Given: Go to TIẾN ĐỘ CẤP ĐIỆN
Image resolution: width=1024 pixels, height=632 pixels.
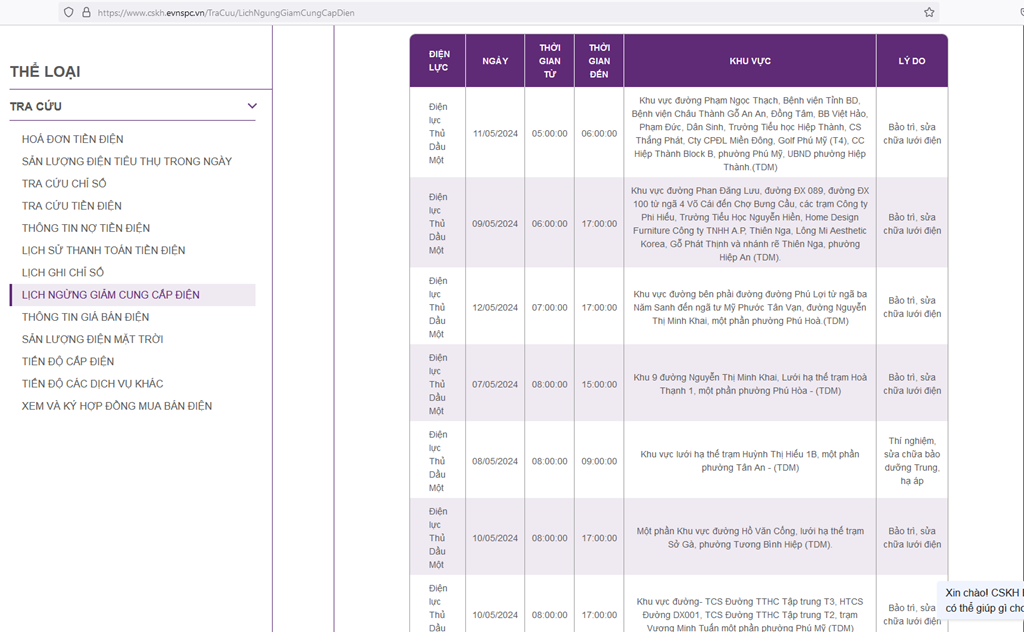Looking at the screenshot, I should click(x=68, y=361).
